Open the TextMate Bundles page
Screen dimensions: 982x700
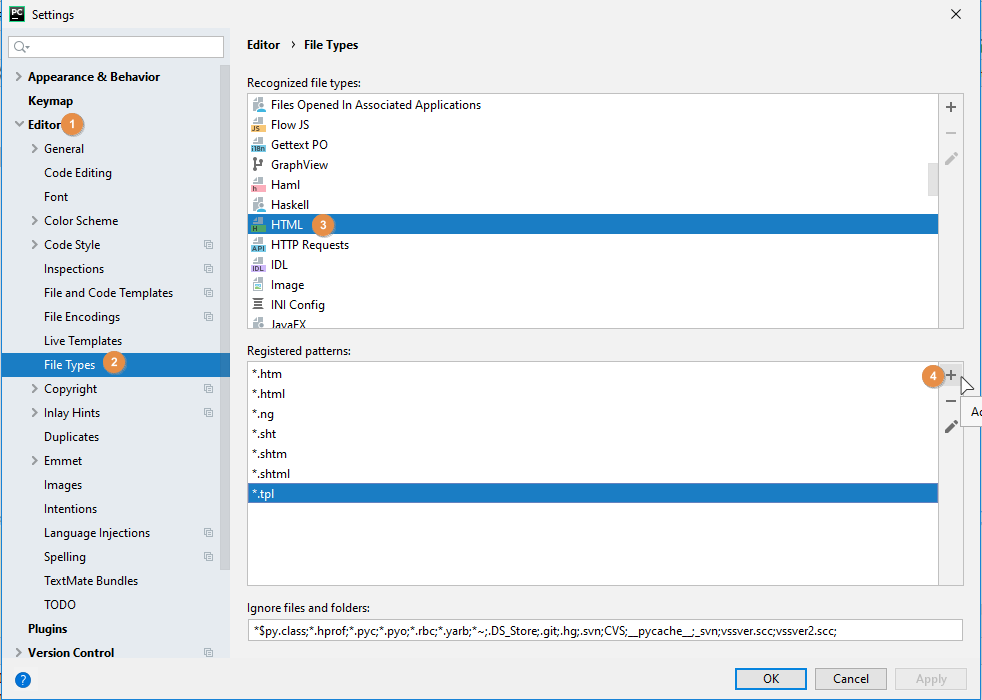(91, 580)
